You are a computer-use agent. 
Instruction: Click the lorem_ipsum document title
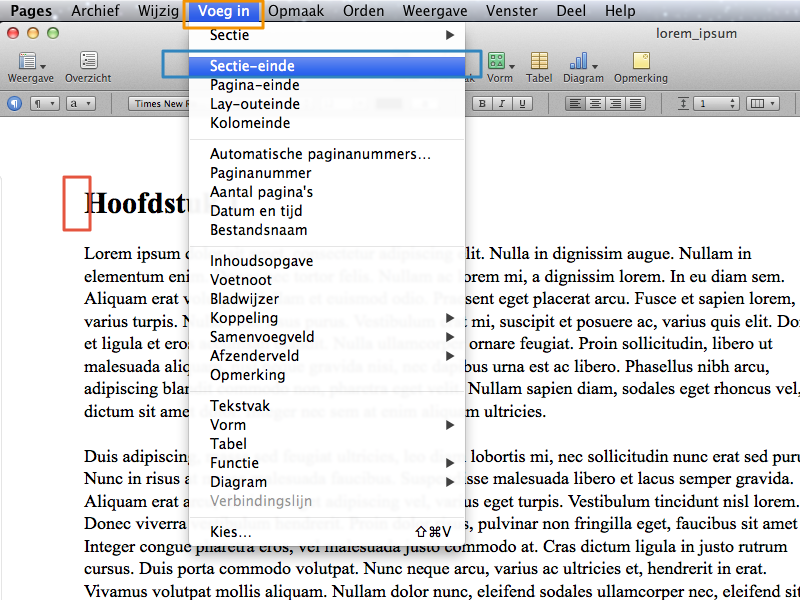point(696,34)
